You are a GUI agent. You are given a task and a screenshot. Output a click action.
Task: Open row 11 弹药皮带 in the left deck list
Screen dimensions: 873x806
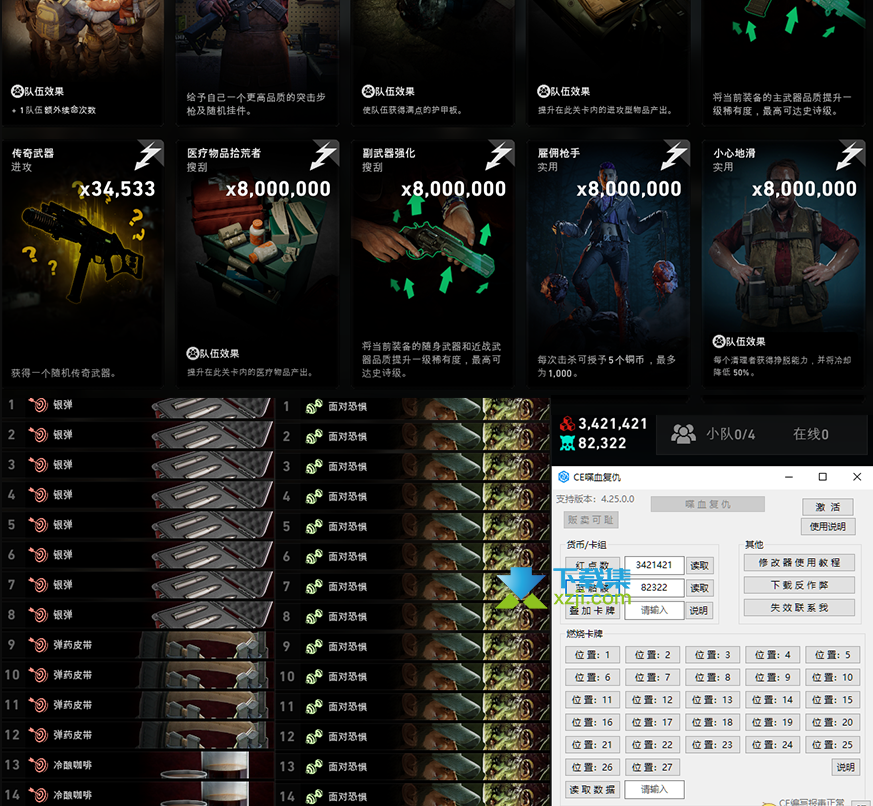(x=138, y=705)
